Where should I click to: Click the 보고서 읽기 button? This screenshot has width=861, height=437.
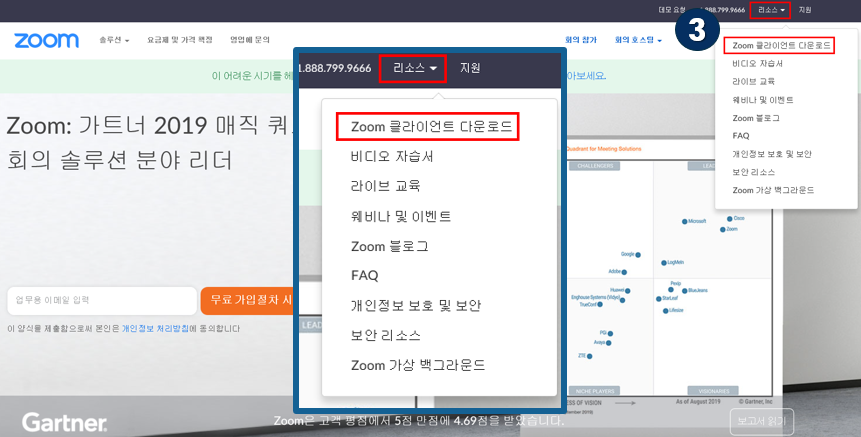tap(762, 422)
